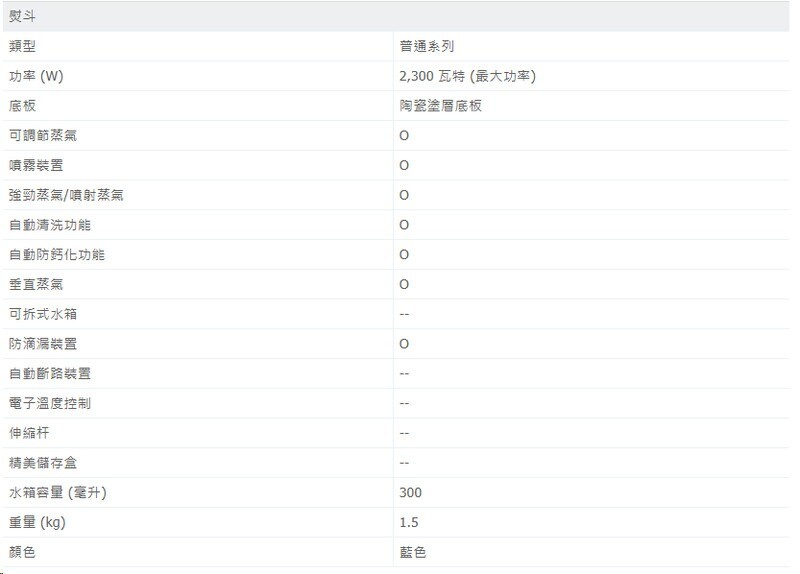Click the O value for 自動防鈣化功能
800x574 pixels.
pos(404,255)
